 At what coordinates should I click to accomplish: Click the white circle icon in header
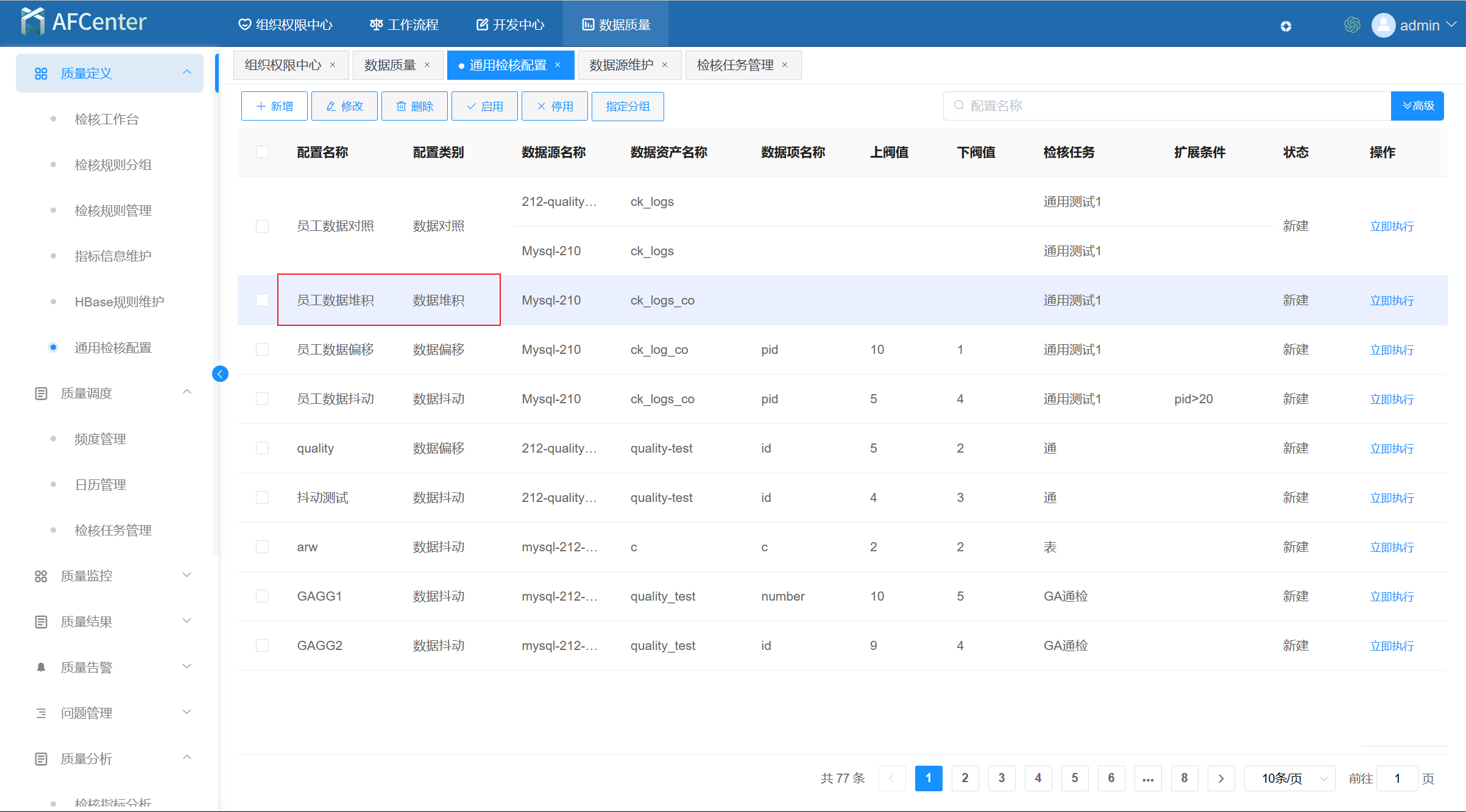[x=1286, y=26]
